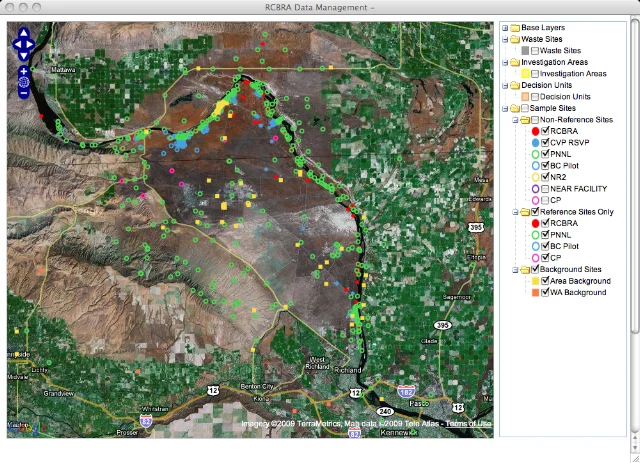Collapse the Waste Sites tree node

pyautogui.click(x=505, y=40)
